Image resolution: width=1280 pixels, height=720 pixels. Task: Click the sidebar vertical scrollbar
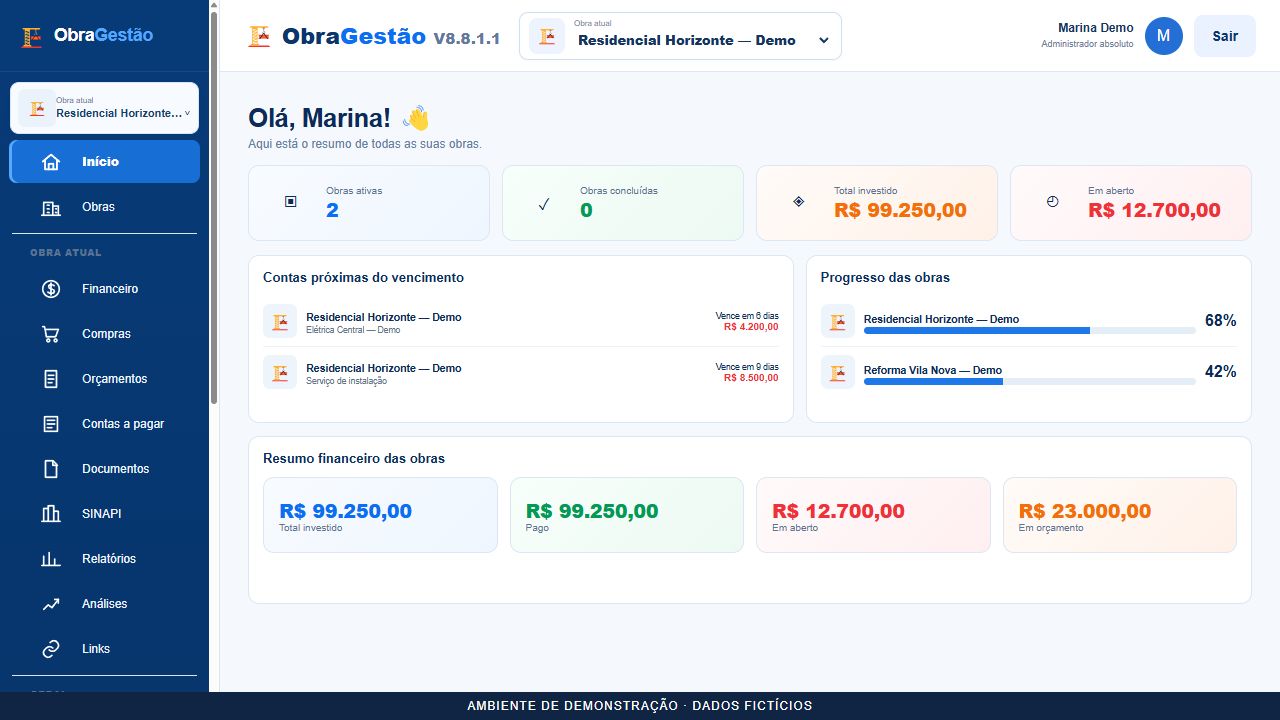[x=214, y=210]
